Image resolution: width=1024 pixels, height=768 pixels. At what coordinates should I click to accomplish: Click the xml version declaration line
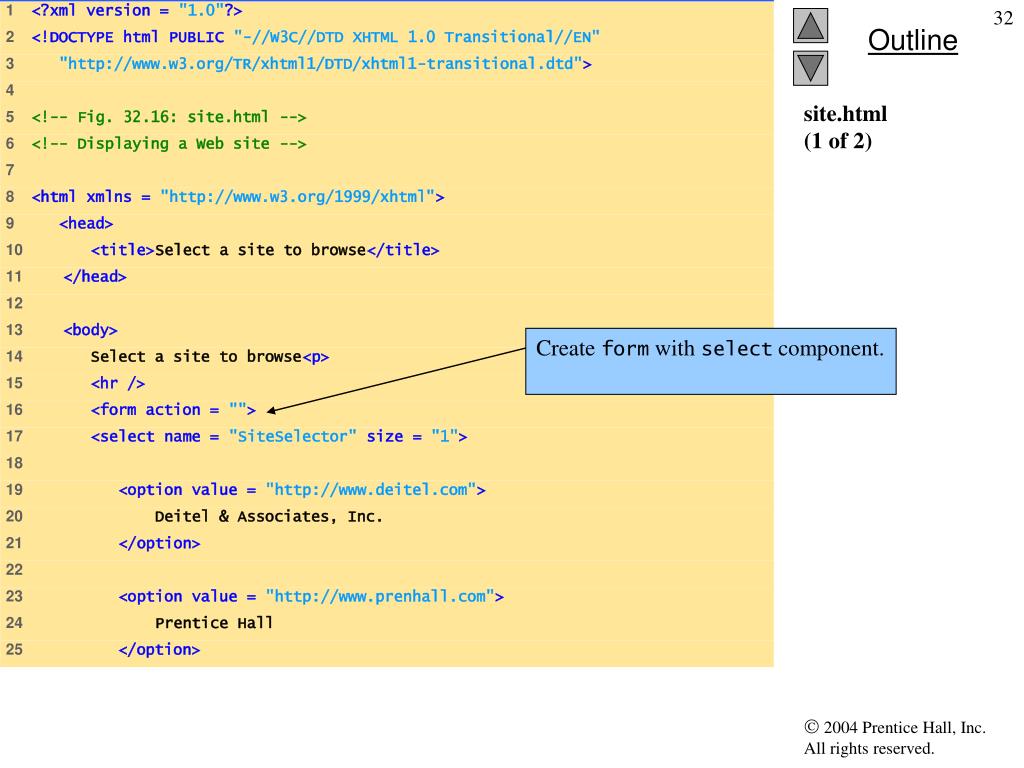(x=137, y=10)
